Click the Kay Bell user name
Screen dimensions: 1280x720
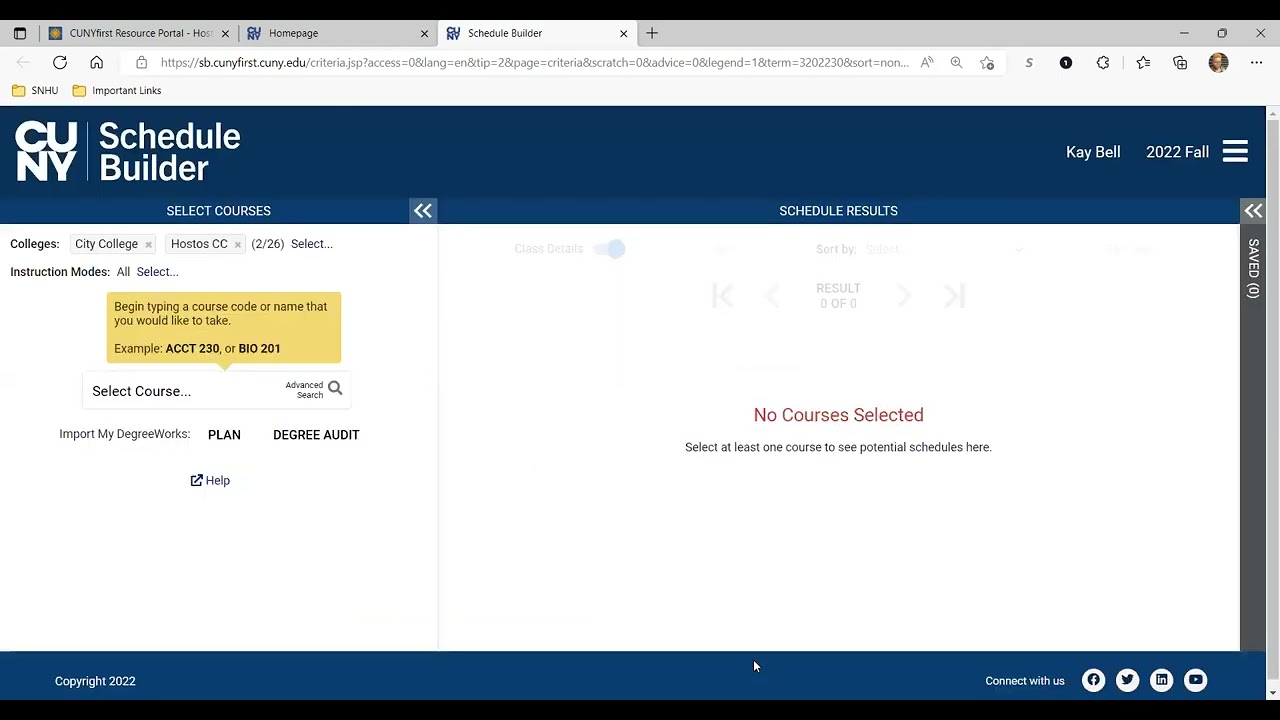[1093, 152]
